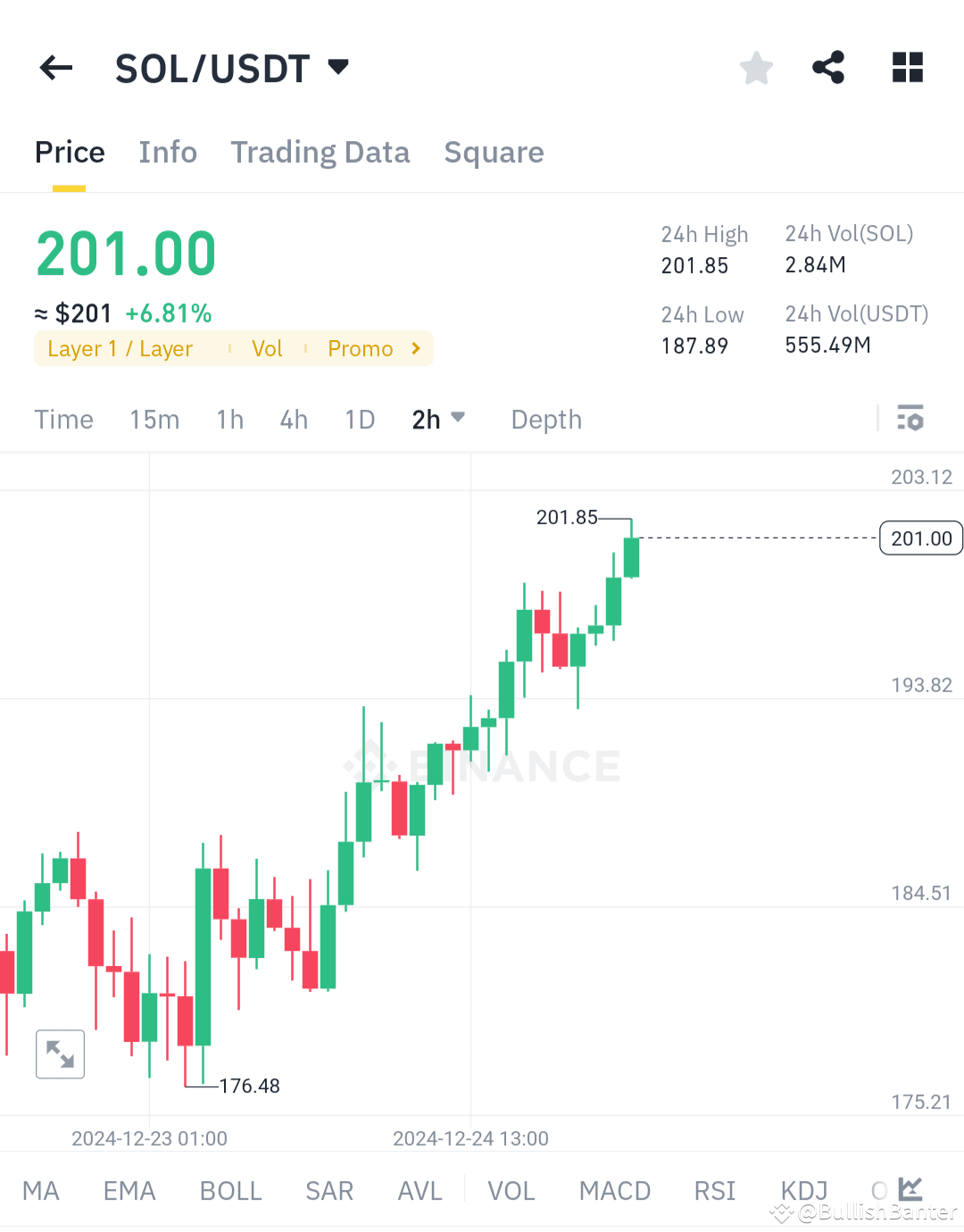Open the Info tab
The height and width of the screenshot is (1232, 964).
[x=167, y=152]
